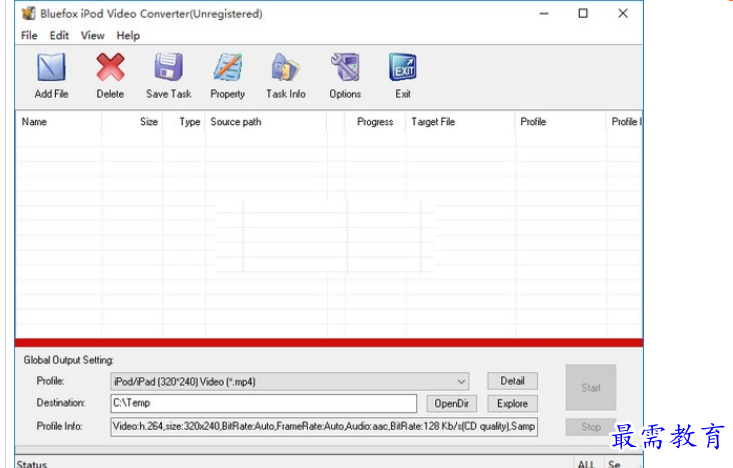Click the Add File toolbar icon
Screen dimensions: 733x468
(51, 67)
